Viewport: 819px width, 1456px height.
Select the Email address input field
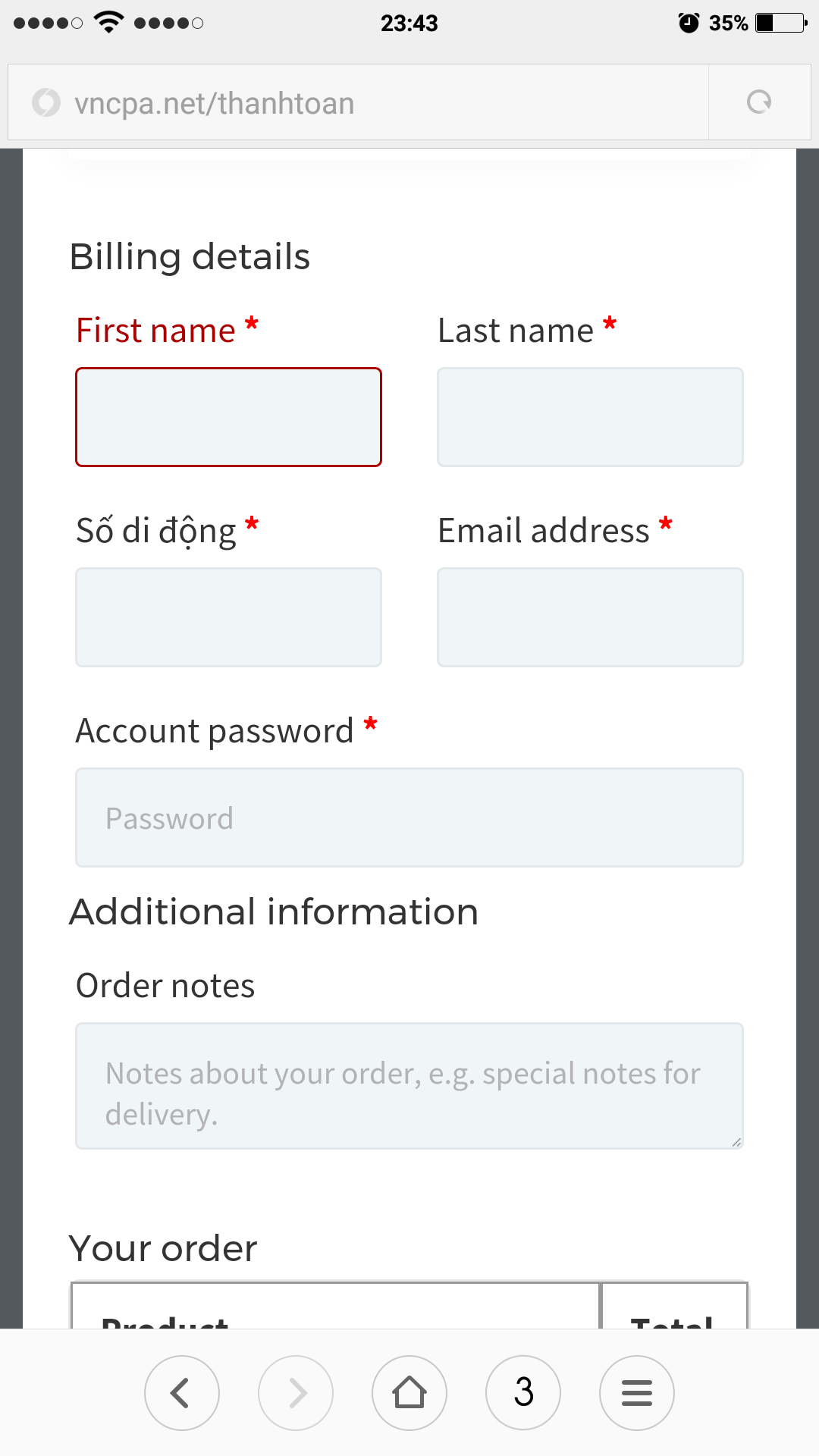tap(590, 617)
